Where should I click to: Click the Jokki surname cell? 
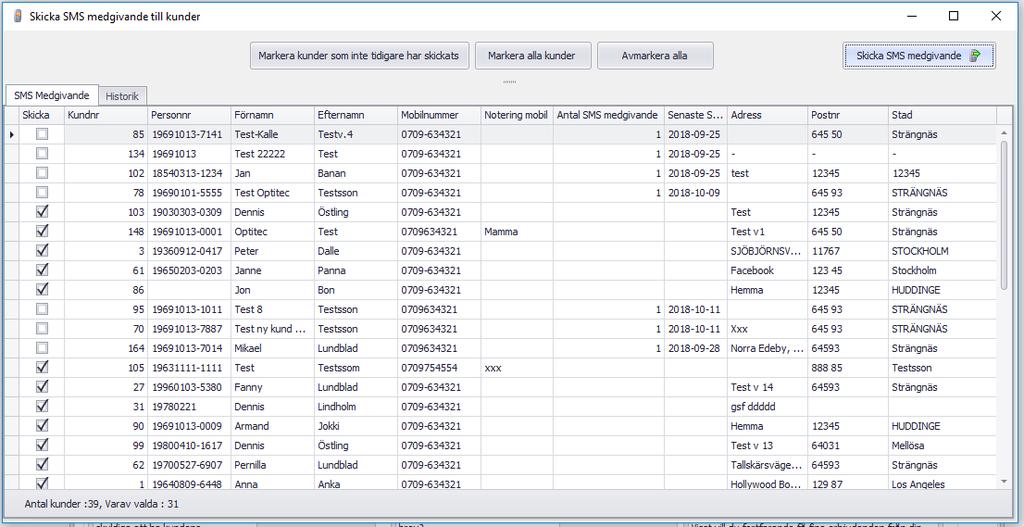coord(356,426)
